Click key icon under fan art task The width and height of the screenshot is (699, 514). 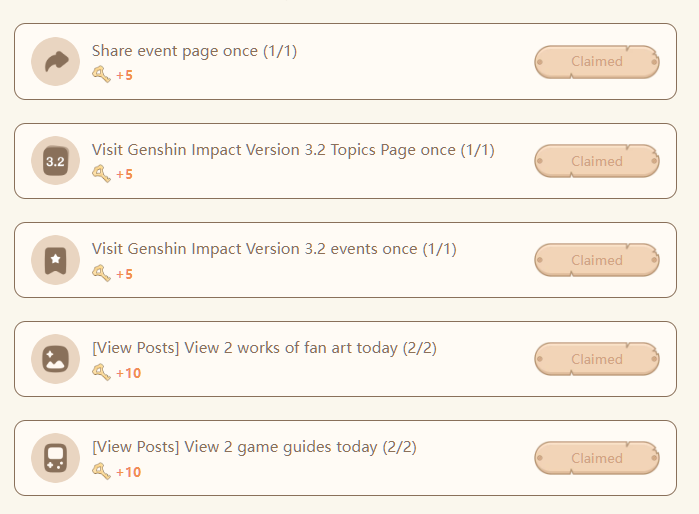101,372
